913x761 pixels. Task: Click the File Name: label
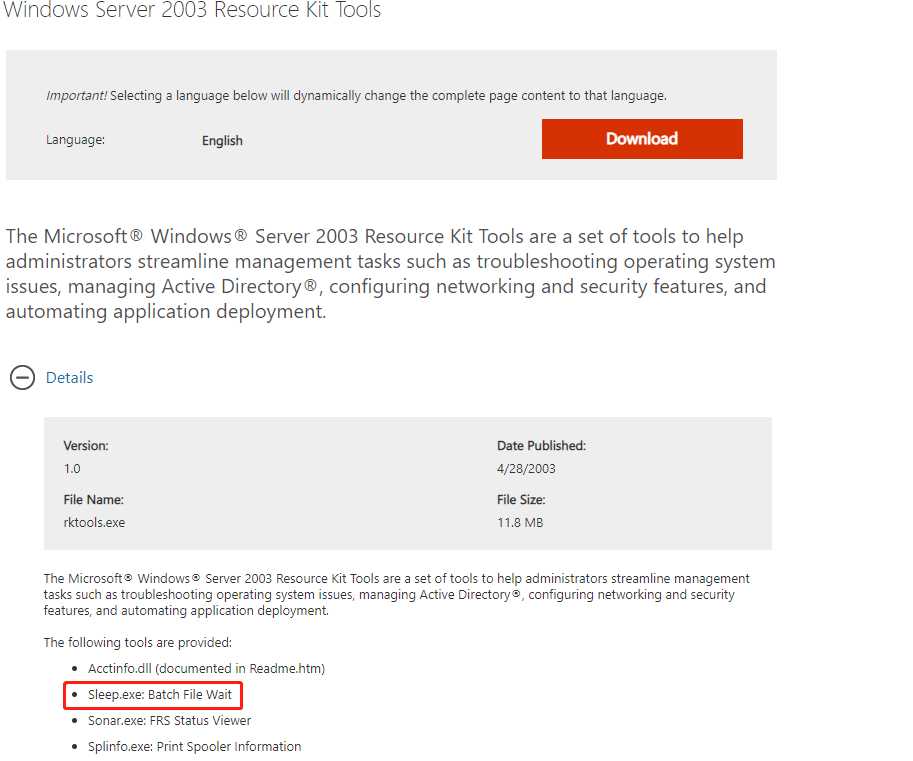(x=93, y=500)
